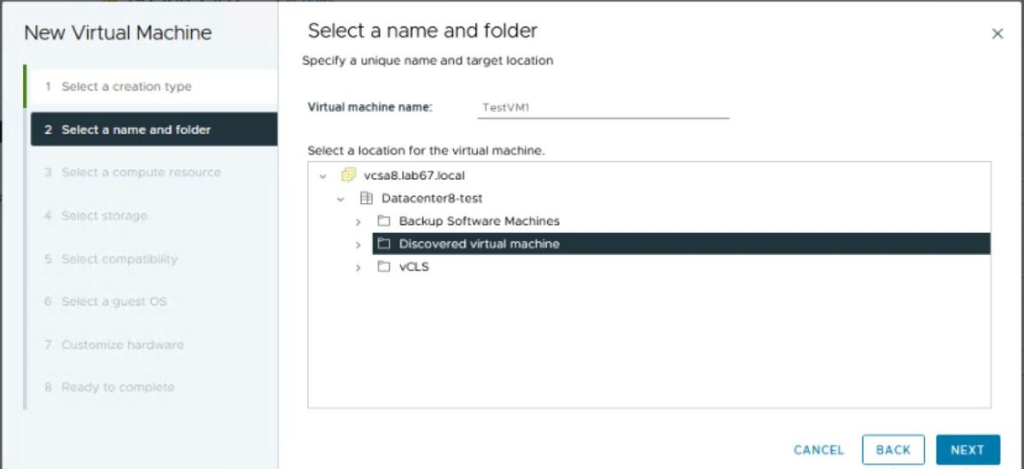Click the Back button
Image resolution: width=1024 pixels, height=469 pixels.
coord(893,449)
